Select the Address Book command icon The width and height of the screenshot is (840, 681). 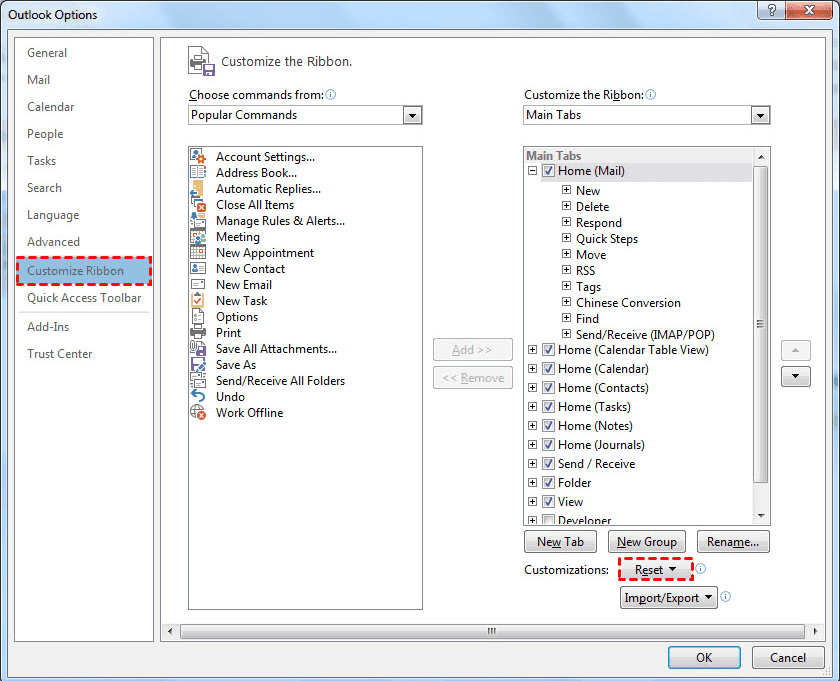[x=198, y=172]
